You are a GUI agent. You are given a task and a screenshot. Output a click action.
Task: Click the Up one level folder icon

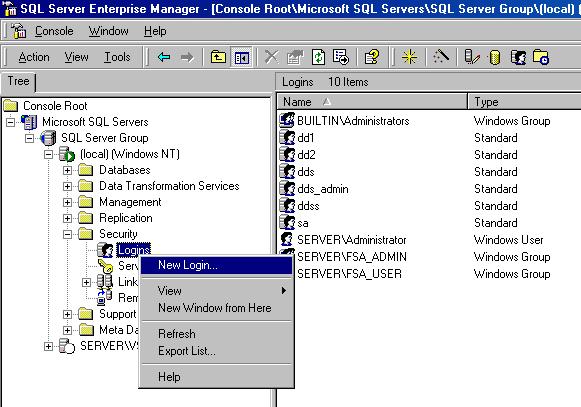(x=218, y=57)
